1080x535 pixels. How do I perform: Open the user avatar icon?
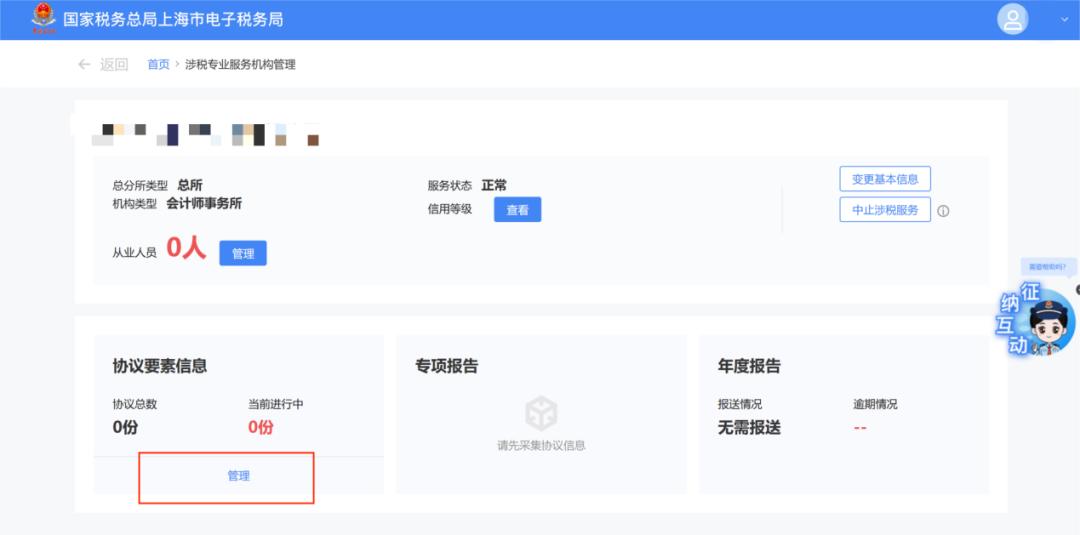[x=1012, y=19]
